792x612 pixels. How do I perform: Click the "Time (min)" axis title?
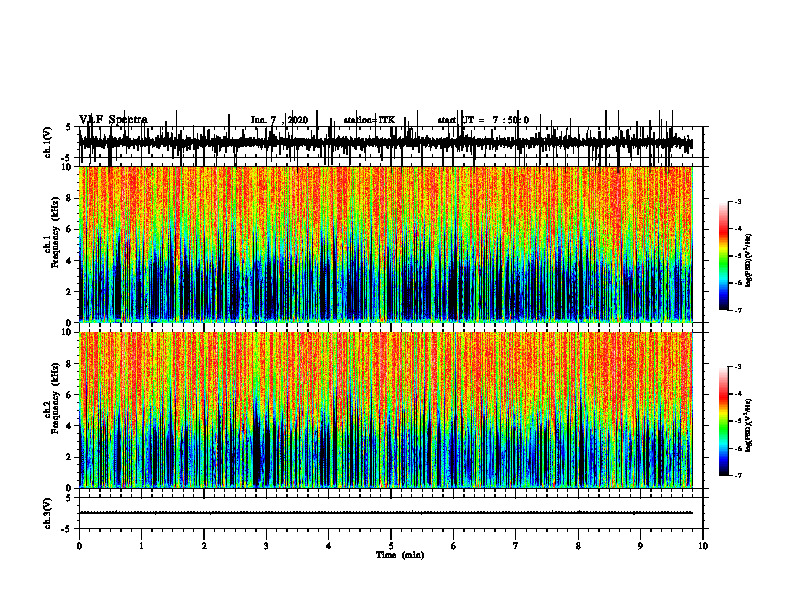(400, 555)
